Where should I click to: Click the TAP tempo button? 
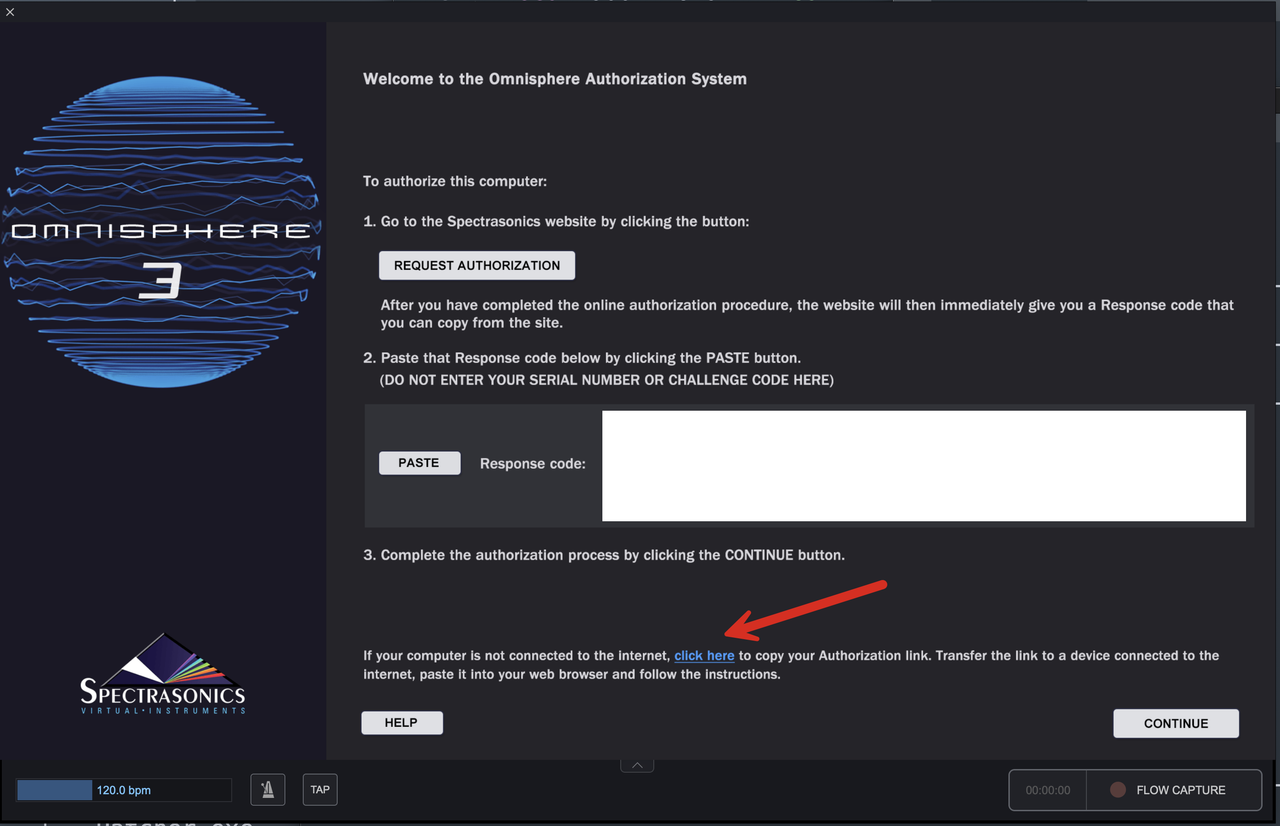320,790
